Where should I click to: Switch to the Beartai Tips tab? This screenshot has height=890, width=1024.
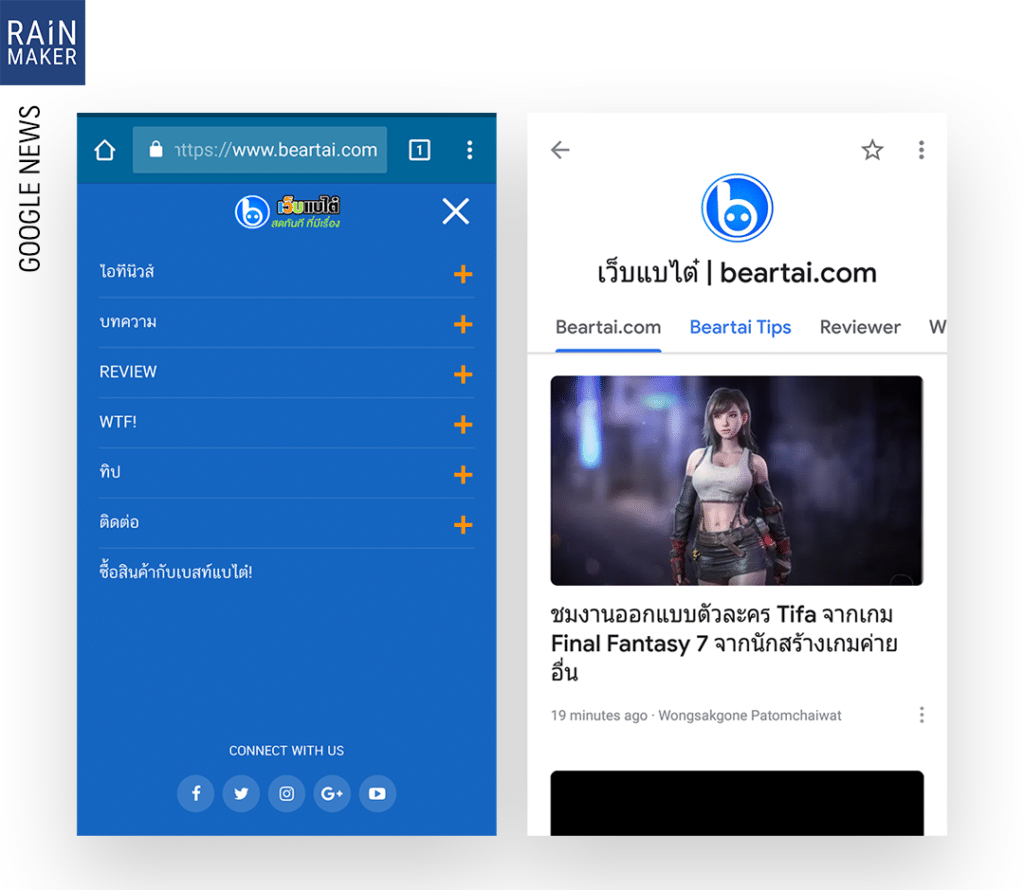click(740, 327)
